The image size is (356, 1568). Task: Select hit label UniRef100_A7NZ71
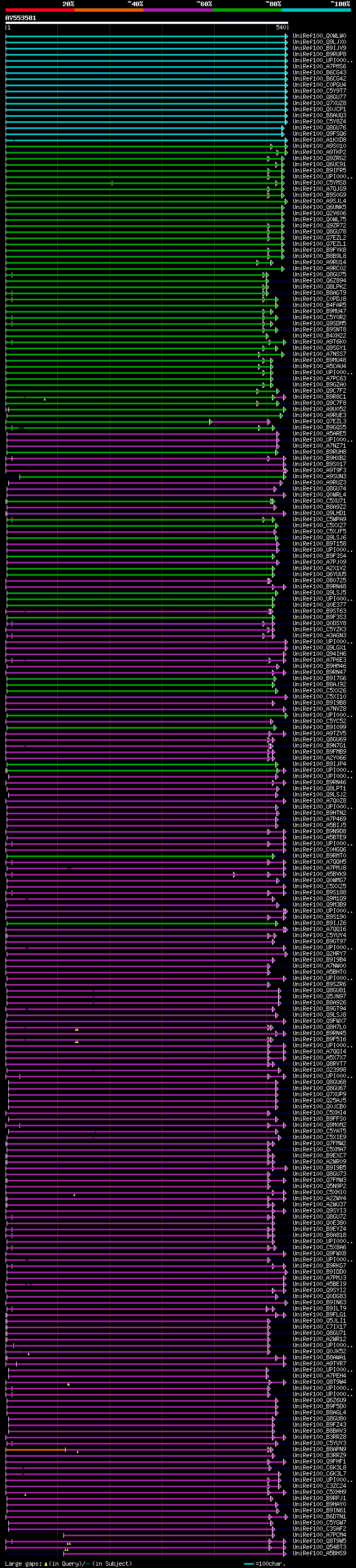(319, 446)
